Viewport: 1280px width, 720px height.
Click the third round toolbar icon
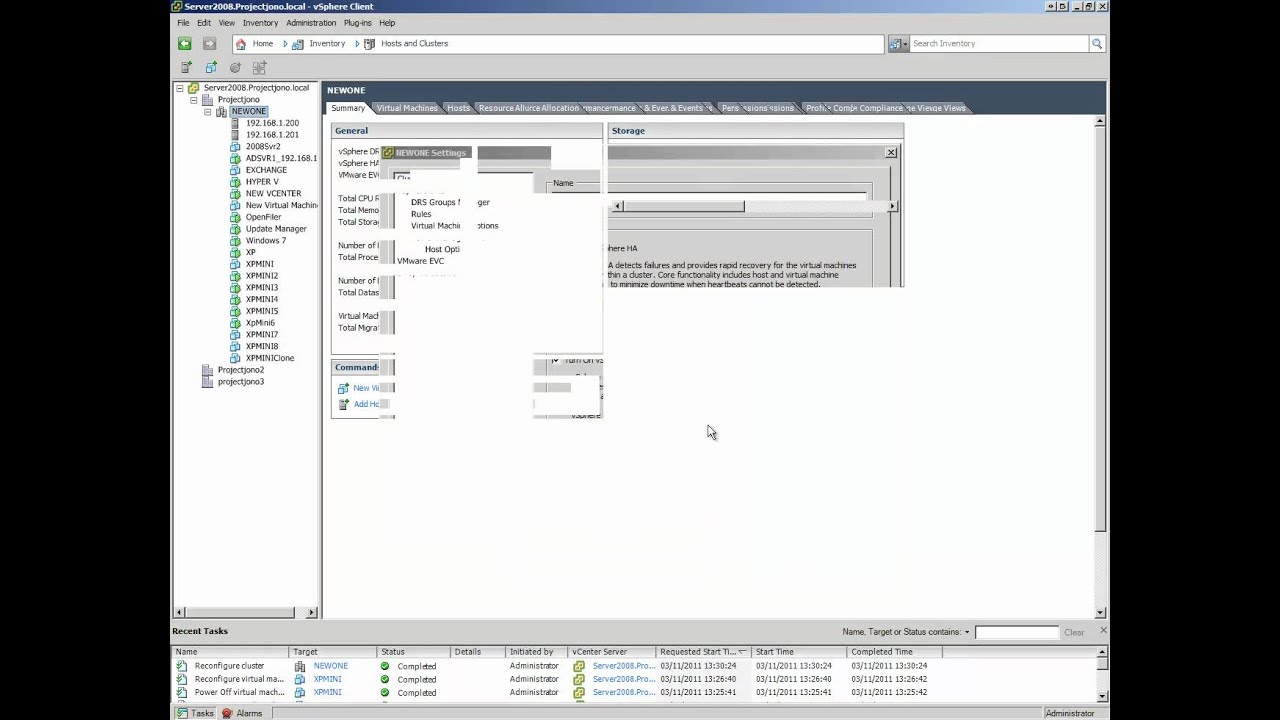(x=235, y=67)
